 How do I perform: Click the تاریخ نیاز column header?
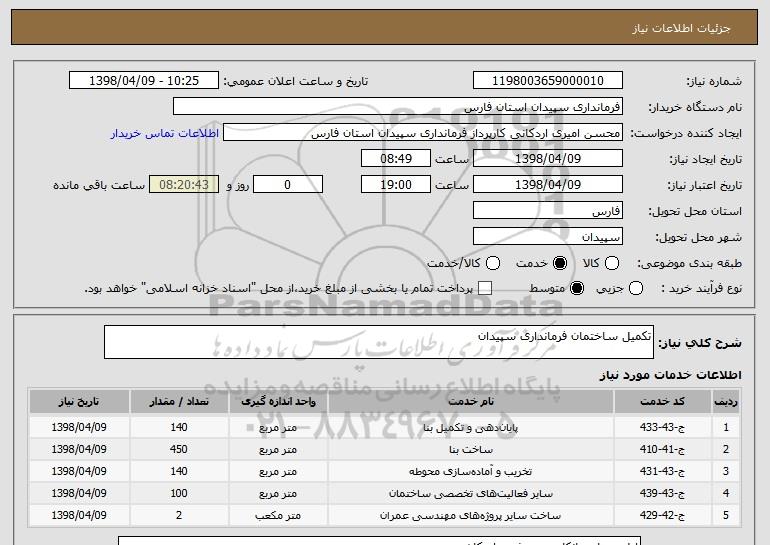[x=79, y=402]
